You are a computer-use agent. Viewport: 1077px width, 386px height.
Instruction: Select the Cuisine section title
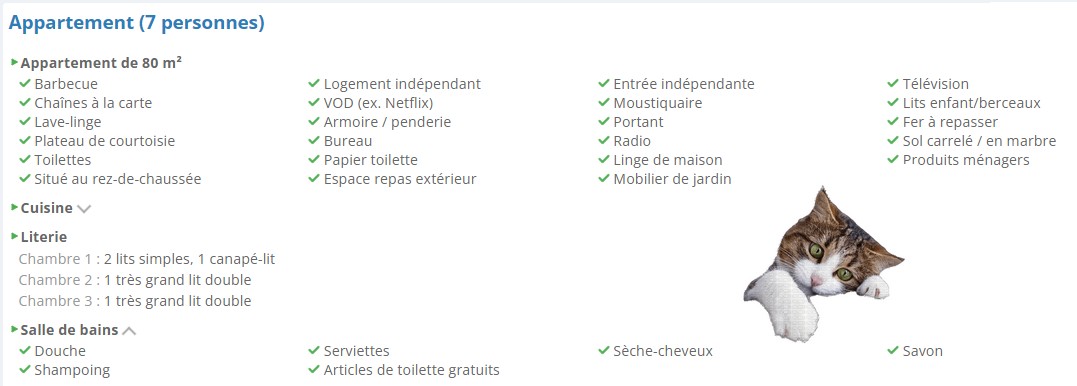point(47,208)
